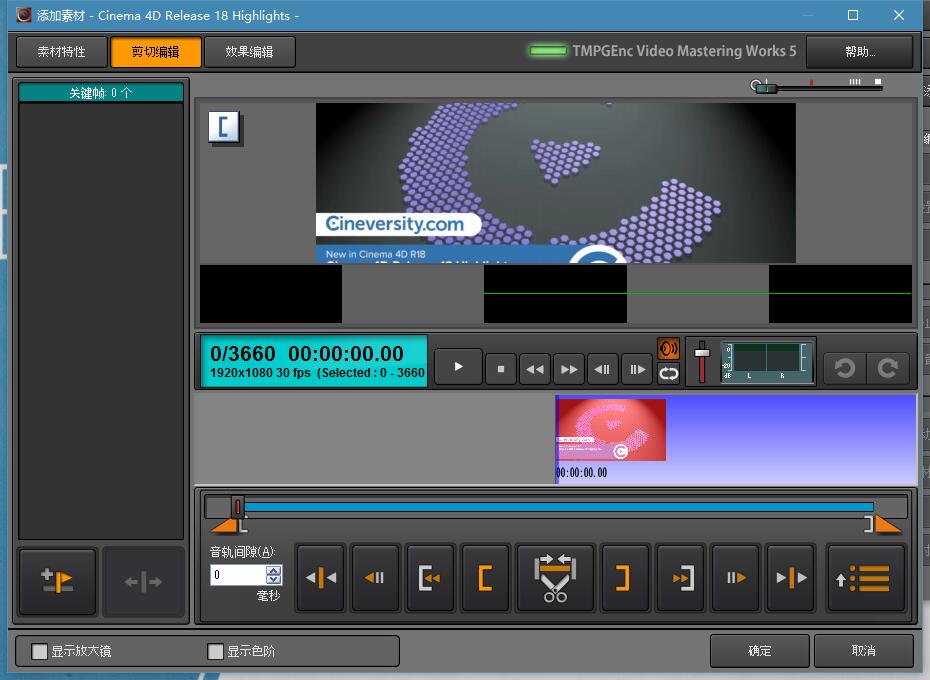Click the split at keyframe button
Viewport: 930px width, 680px height.
click(x=143, y=582)
